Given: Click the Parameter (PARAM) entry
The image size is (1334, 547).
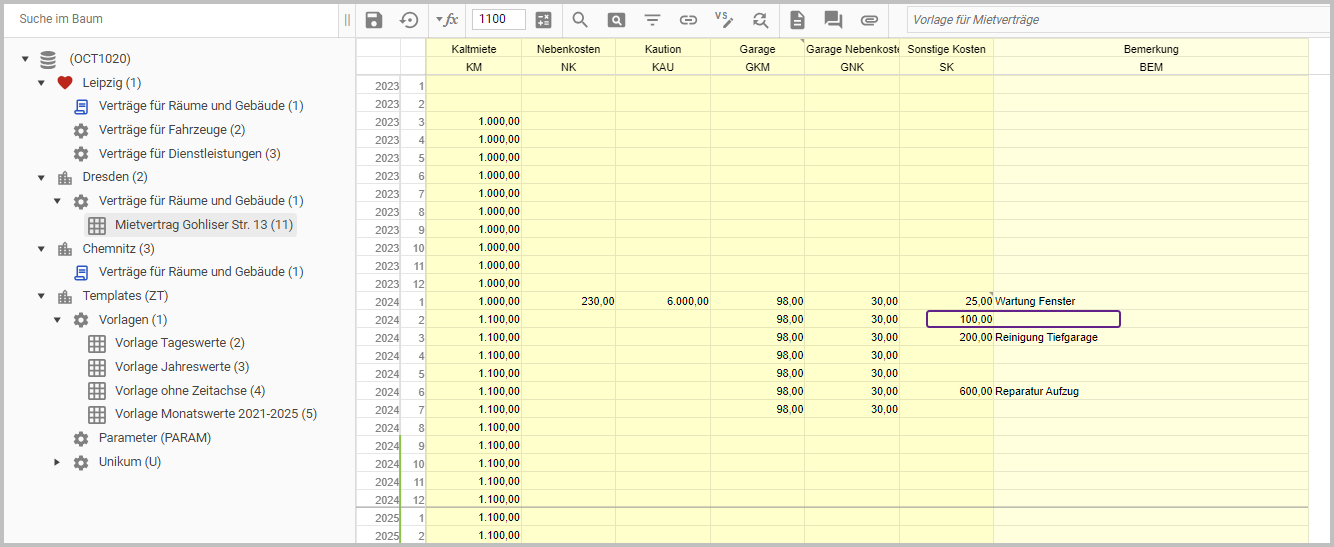Looking at the screenshot, I should [x=154, y=438].
